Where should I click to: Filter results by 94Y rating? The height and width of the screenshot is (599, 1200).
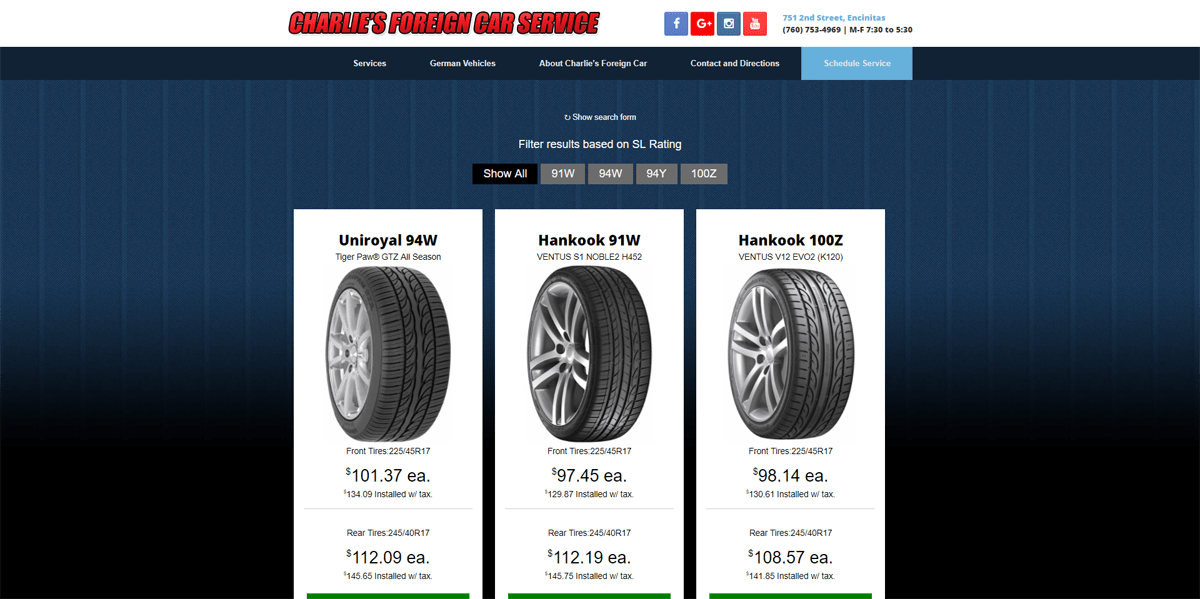(656, 174)
